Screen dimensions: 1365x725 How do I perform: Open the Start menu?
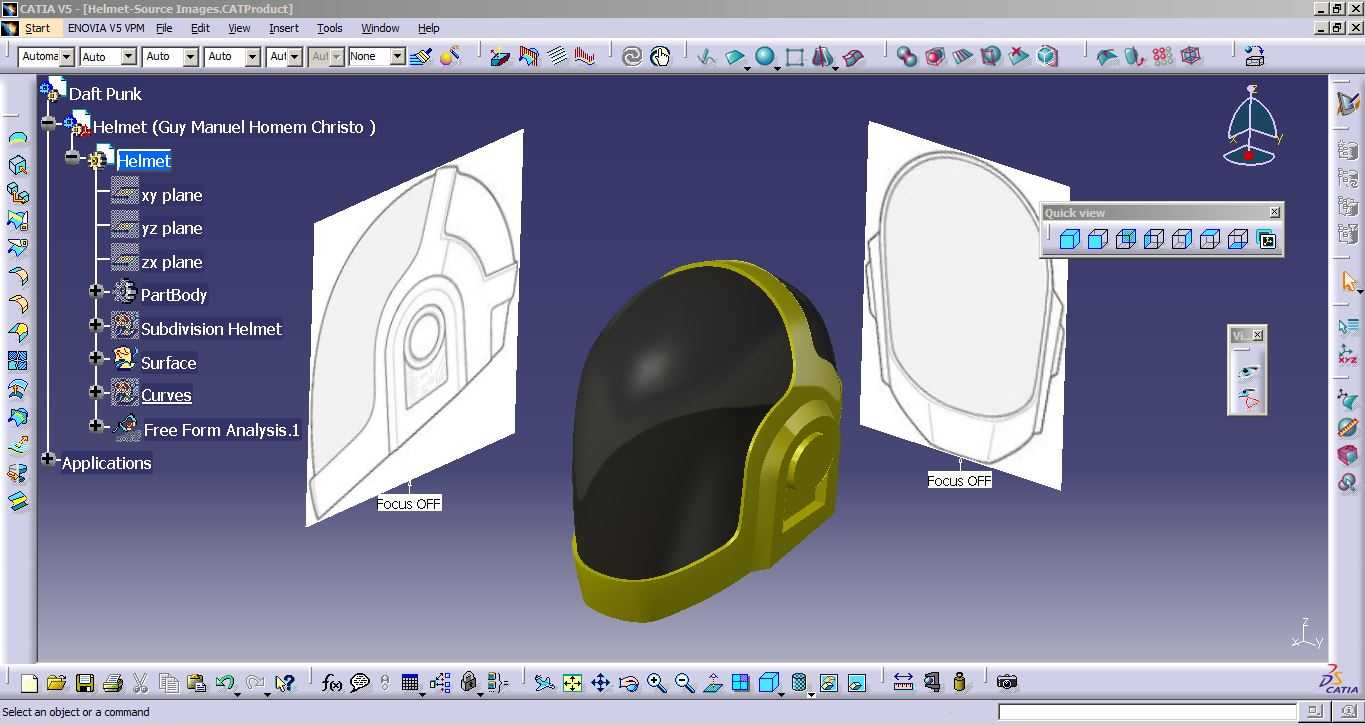click(37, 28)
